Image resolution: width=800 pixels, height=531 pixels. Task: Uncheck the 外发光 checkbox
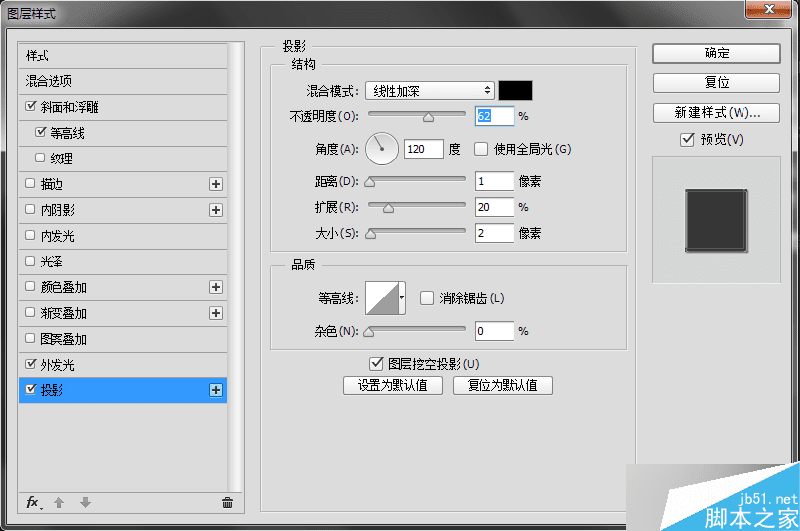[x=31, y=364]
